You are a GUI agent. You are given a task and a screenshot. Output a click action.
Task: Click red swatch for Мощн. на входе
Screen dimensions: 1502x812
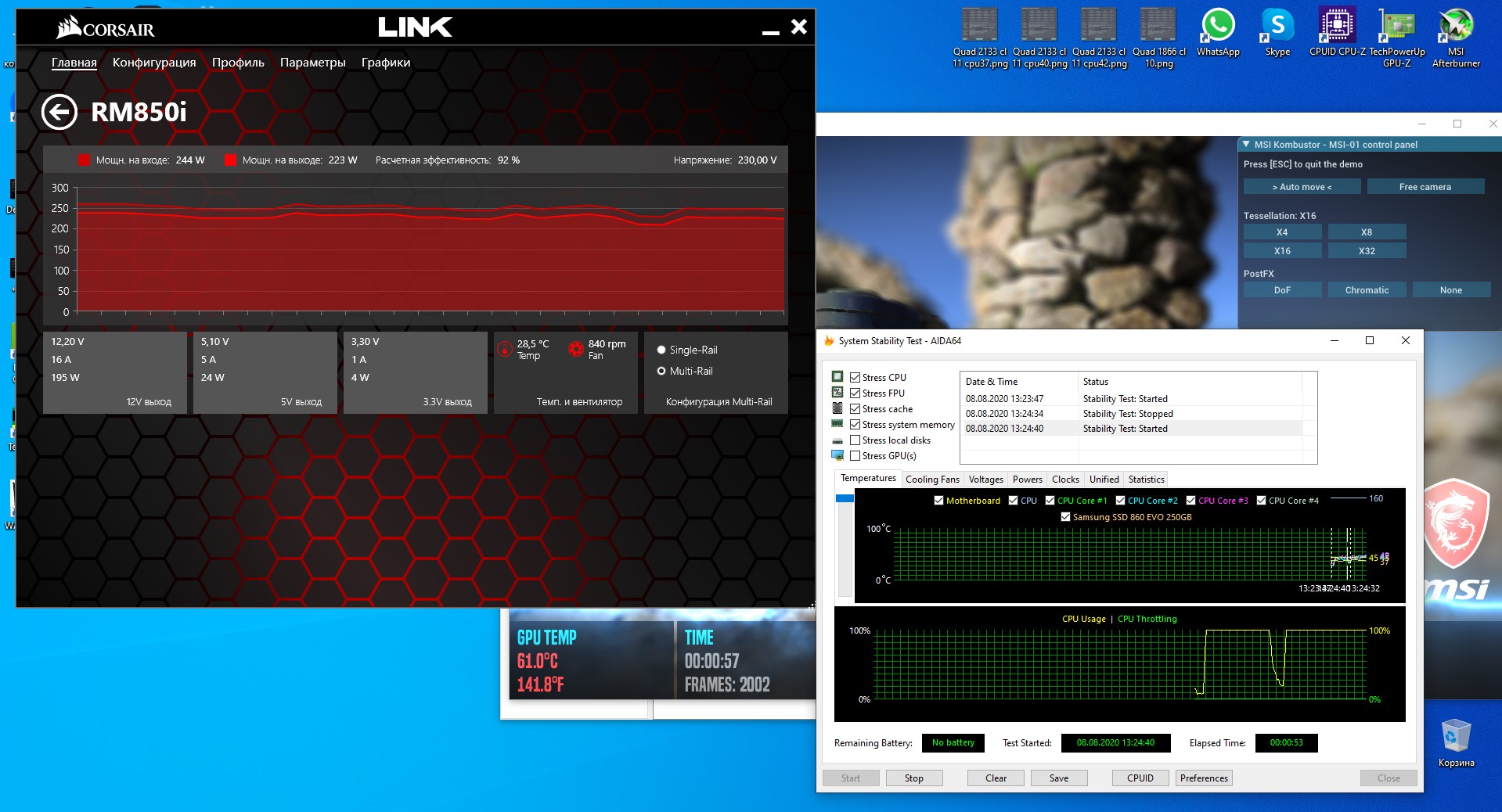click(x=84, y=160)
